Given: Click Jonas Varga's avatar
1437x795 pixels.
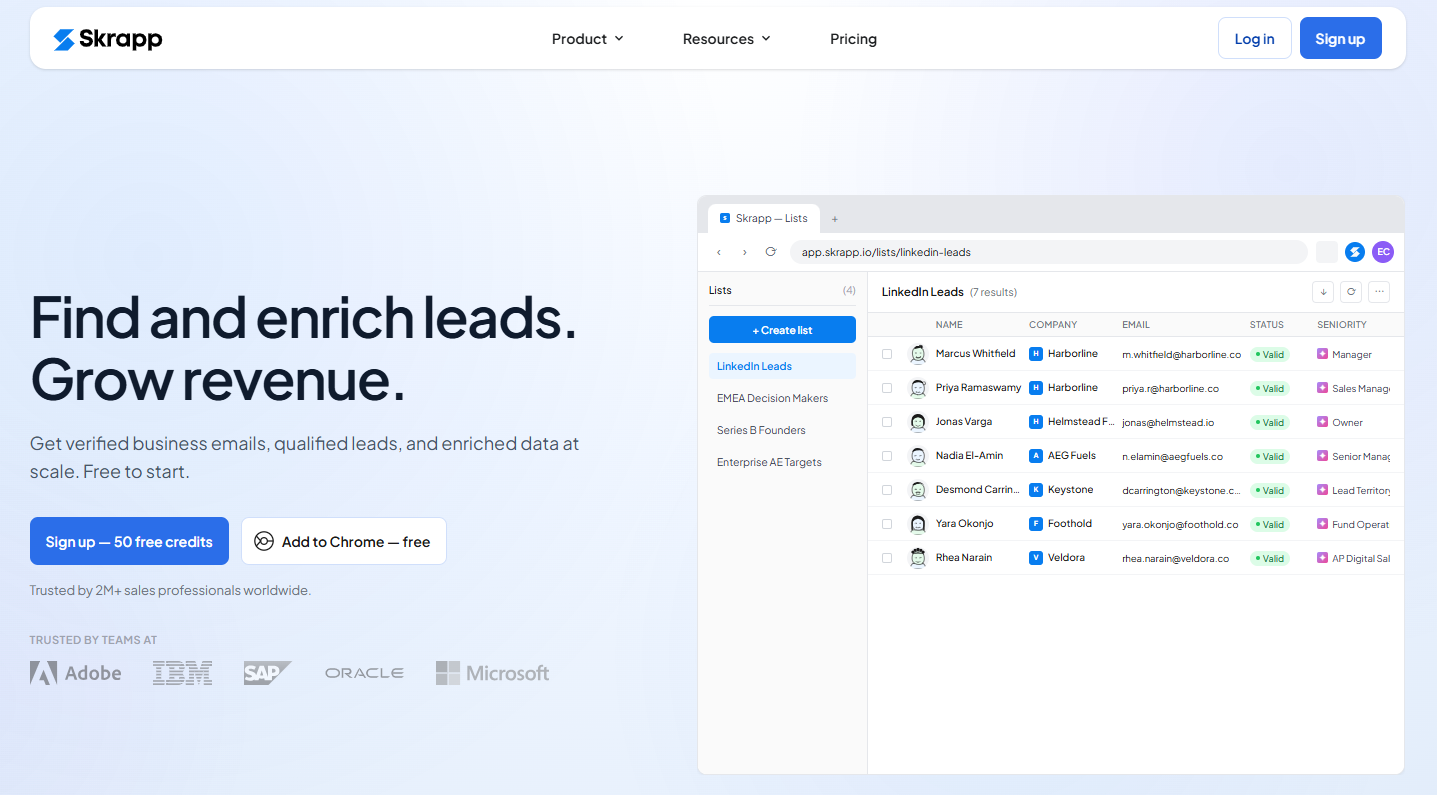Looking at the screenshot, I should point(917,422).
